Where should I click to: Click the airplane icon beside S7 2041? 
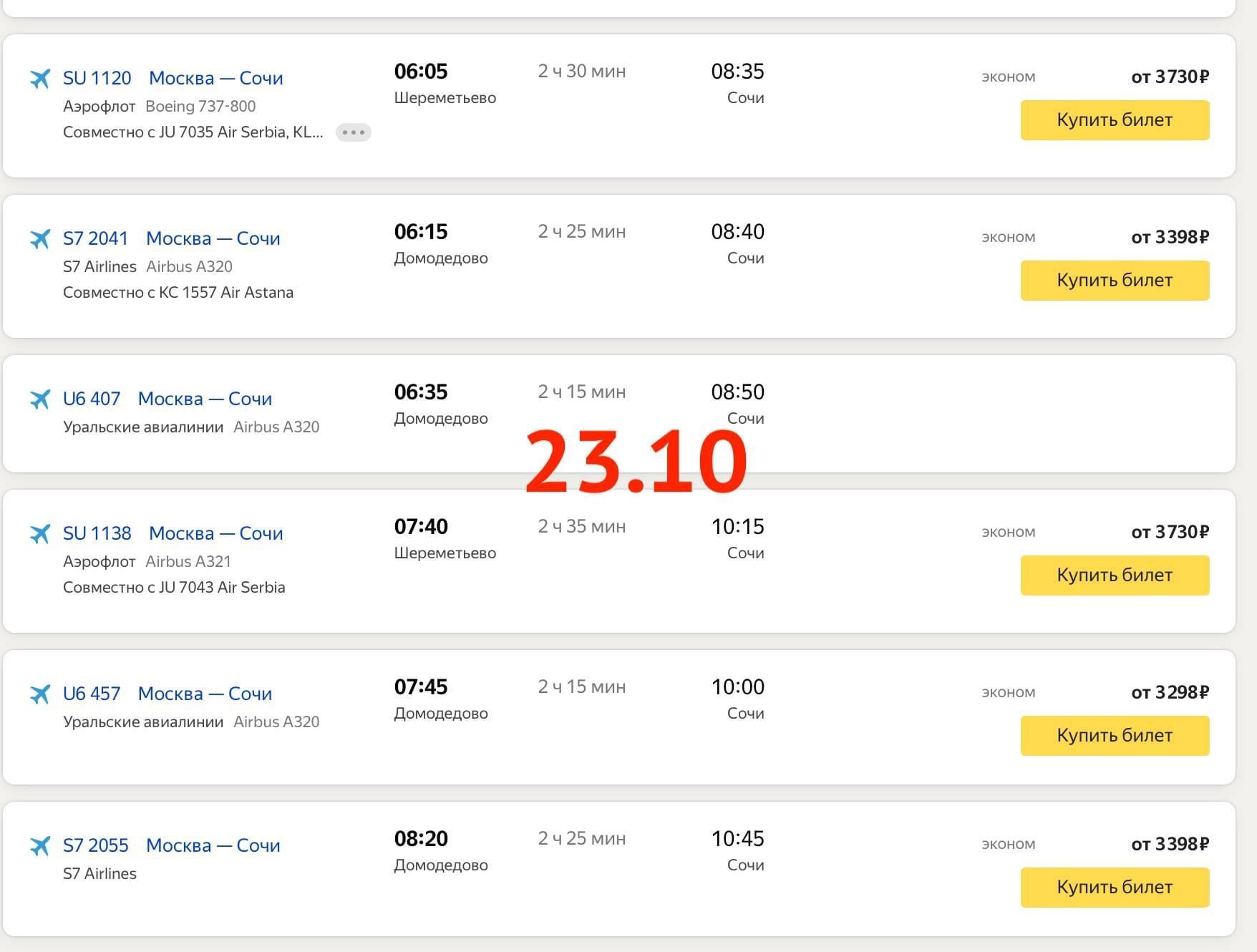[x=40, y=238]
